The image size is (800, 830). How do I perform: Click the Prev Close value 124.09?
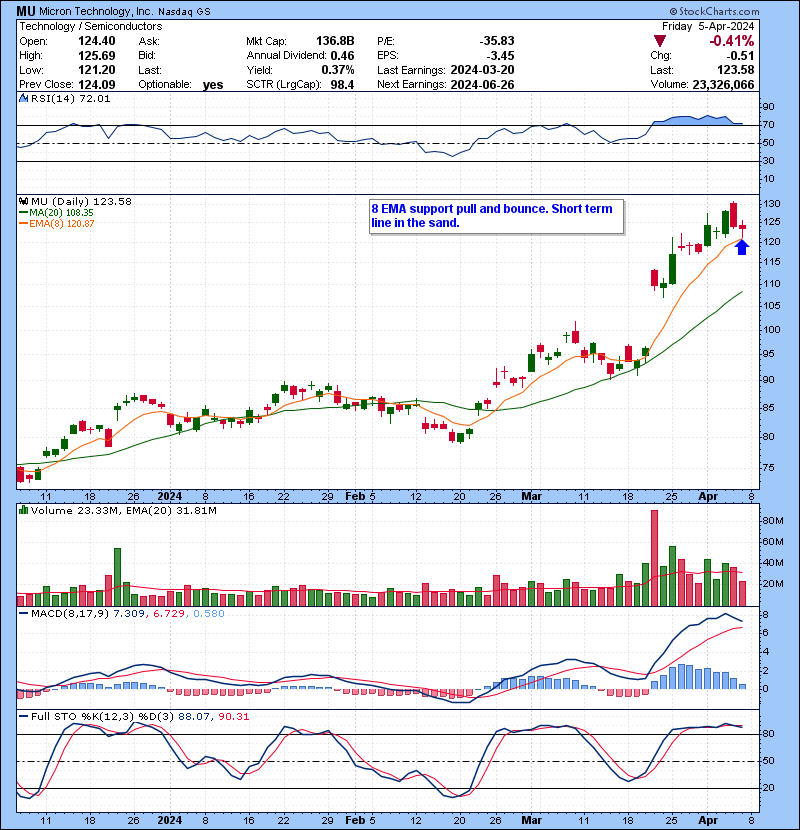97,84
